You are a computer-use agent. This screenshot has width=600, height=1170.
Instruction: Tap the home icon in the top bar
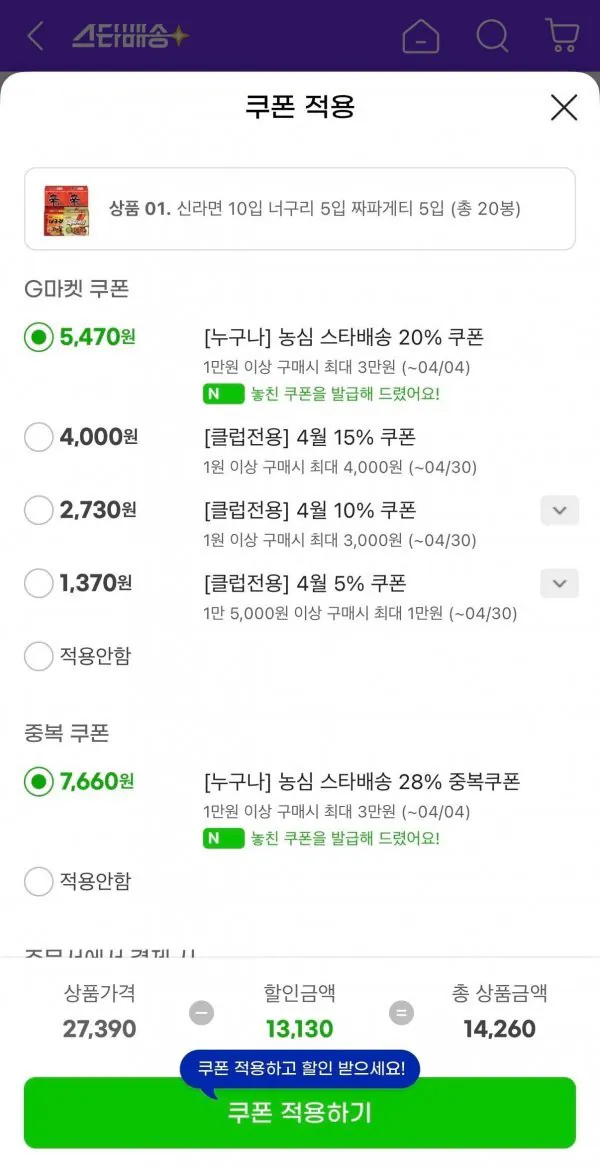pos(421,36)
